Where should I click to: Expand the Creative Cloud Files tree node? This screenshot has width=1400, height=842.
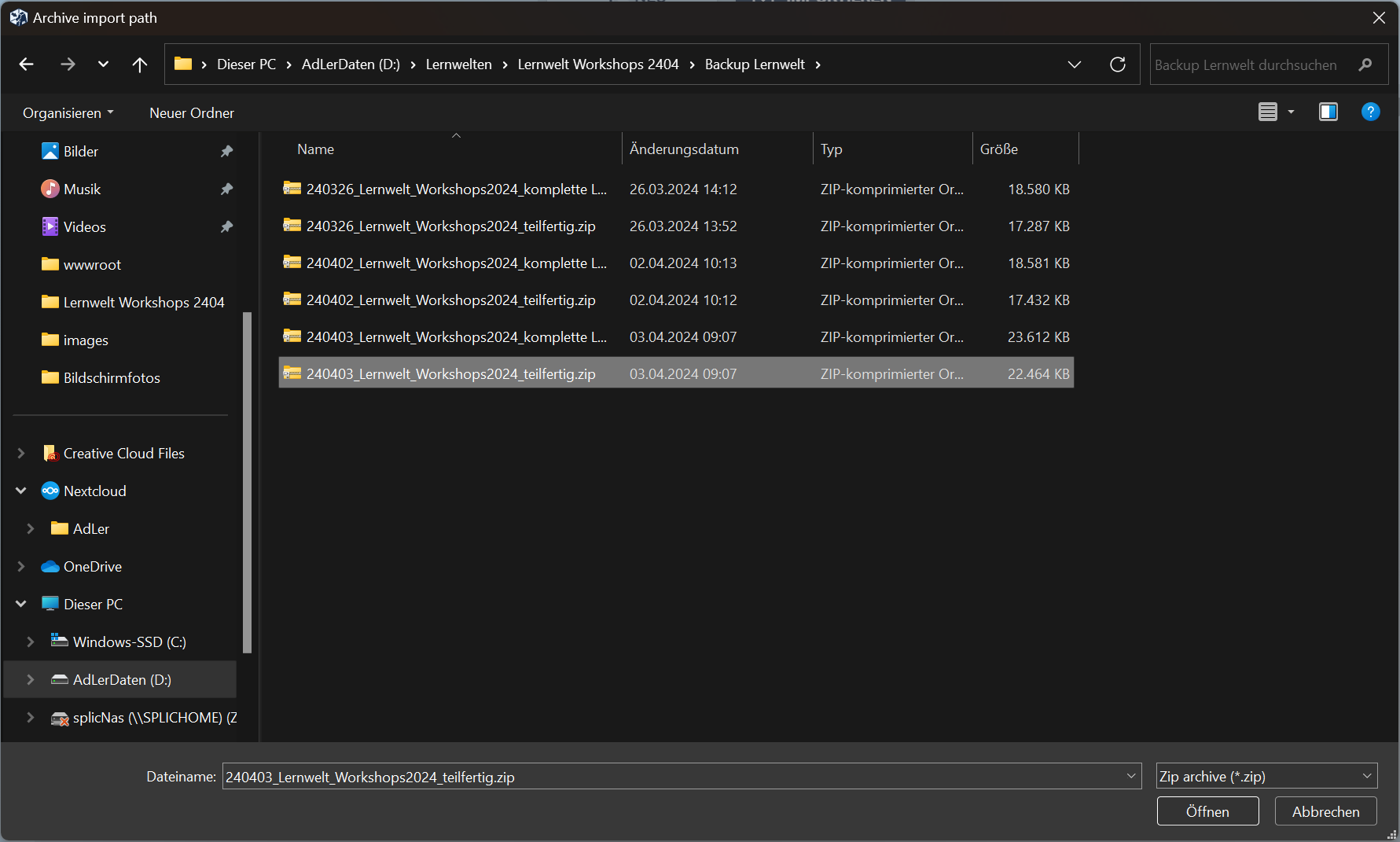[x=21, y=454]
